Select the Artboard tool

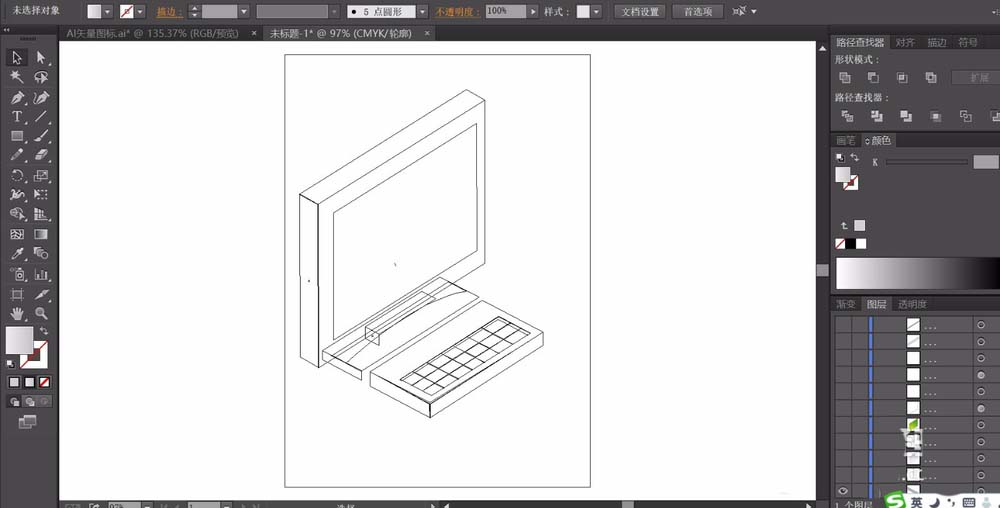17,294
